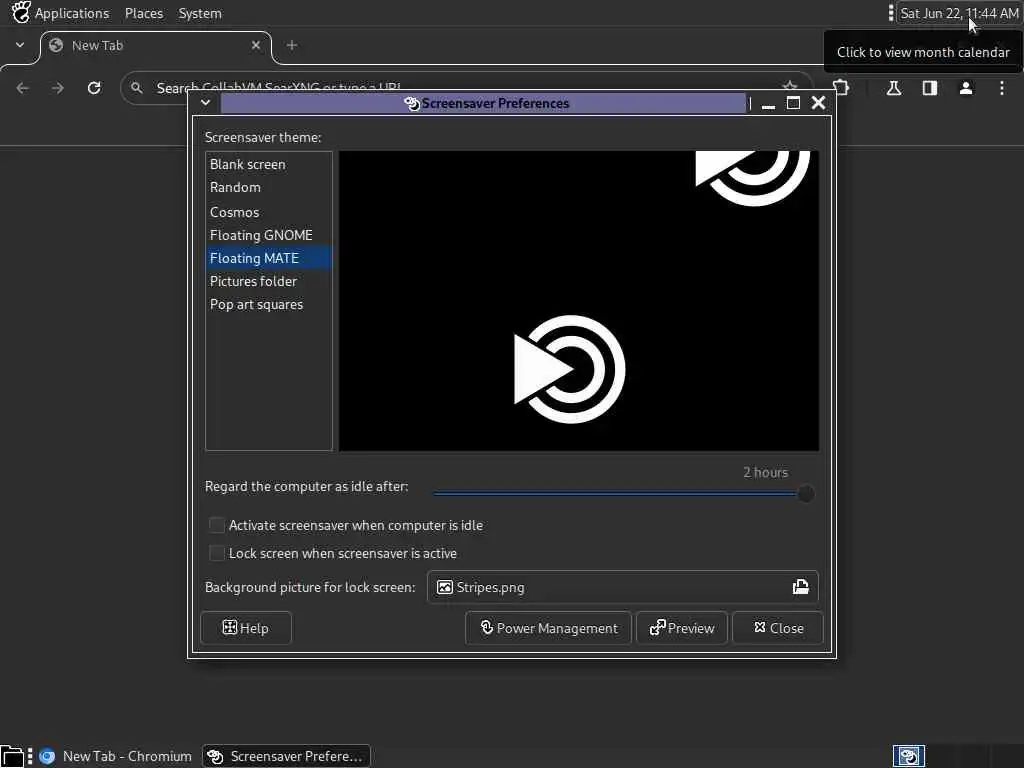
Task: Preview the selected screensaver
Action: (682, 628)
